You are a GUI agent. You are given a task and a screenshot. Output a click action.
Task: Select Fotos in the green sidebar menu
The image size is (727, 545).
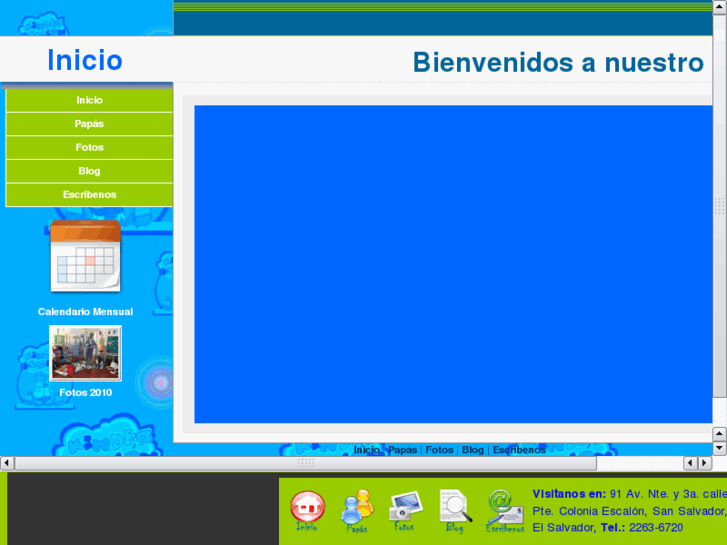(x=89, y=147)
